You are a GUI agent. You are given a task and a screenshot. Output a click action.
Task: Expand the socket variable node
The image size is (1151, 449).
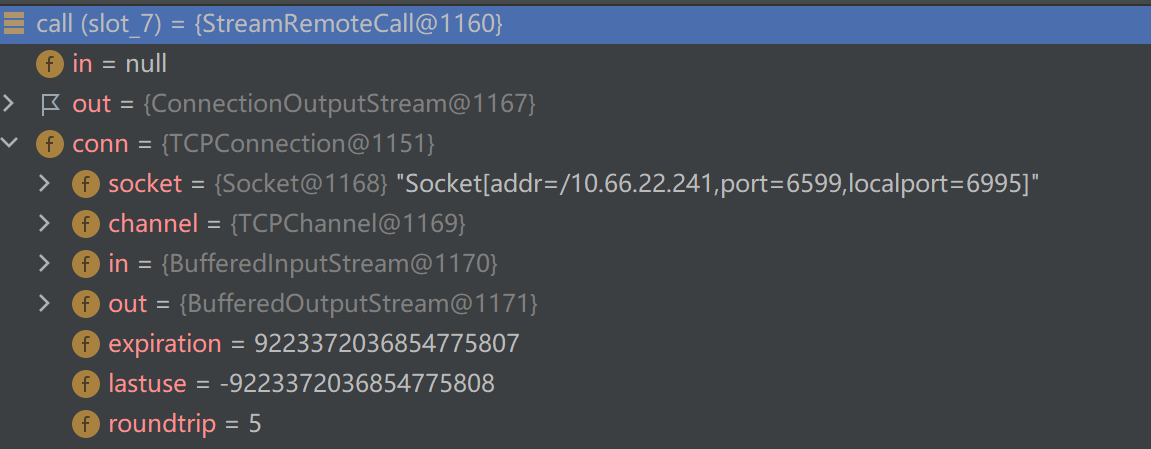click(44, 184)
